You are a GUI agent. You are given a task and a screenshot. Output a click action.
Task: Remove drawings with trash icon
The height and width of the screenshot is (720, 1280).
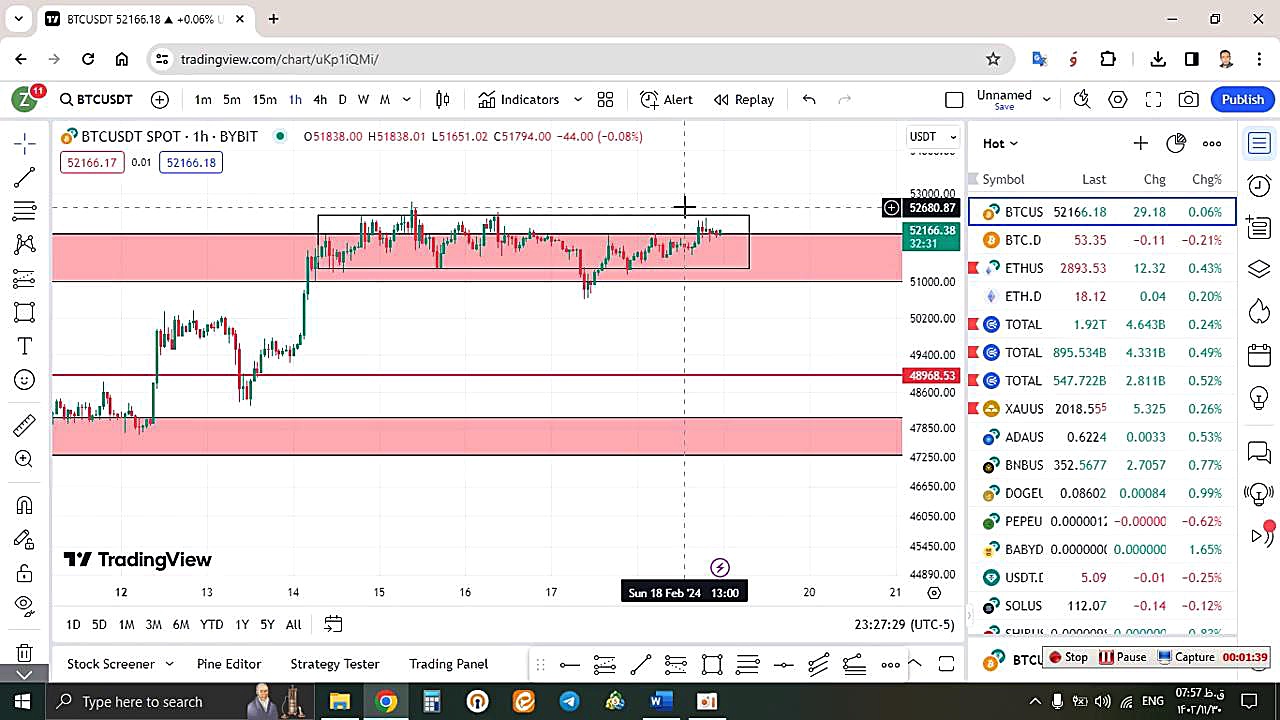[25, 653]
